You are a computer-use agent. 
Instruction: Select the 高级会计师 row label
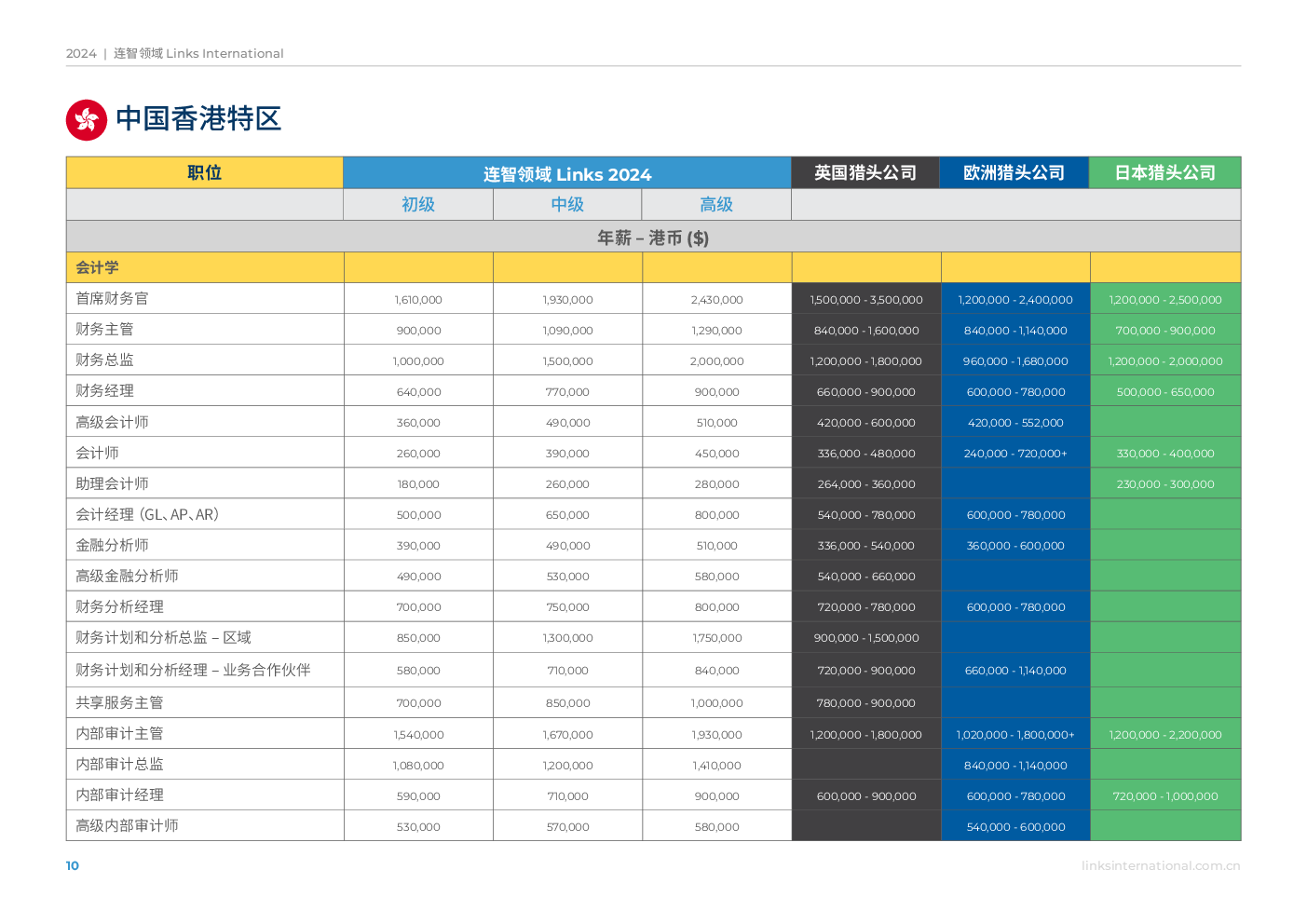pos(112,422)
